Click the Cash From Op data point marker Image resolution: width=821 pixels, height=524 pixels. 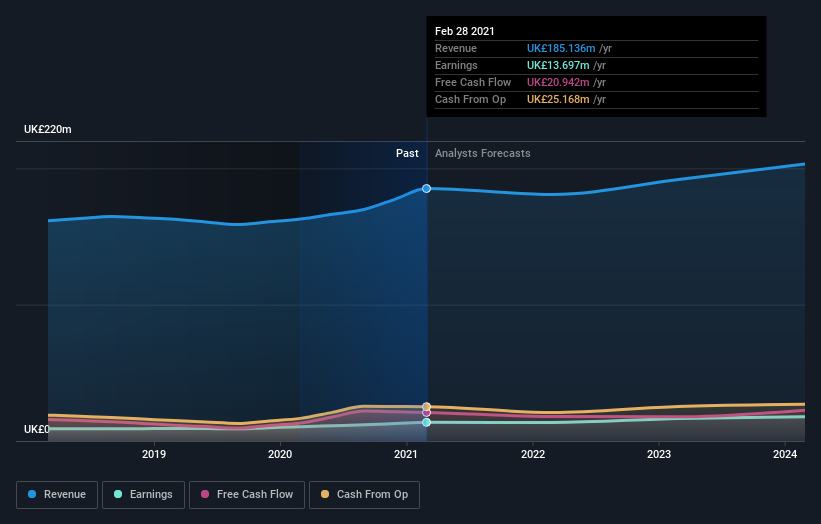(427, 407)
